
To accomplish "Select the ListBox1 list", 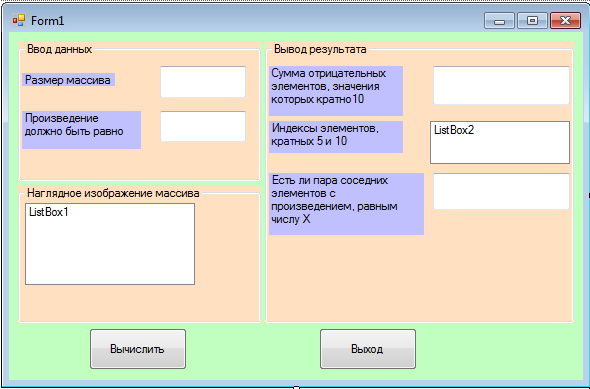I will pos(110,244).
